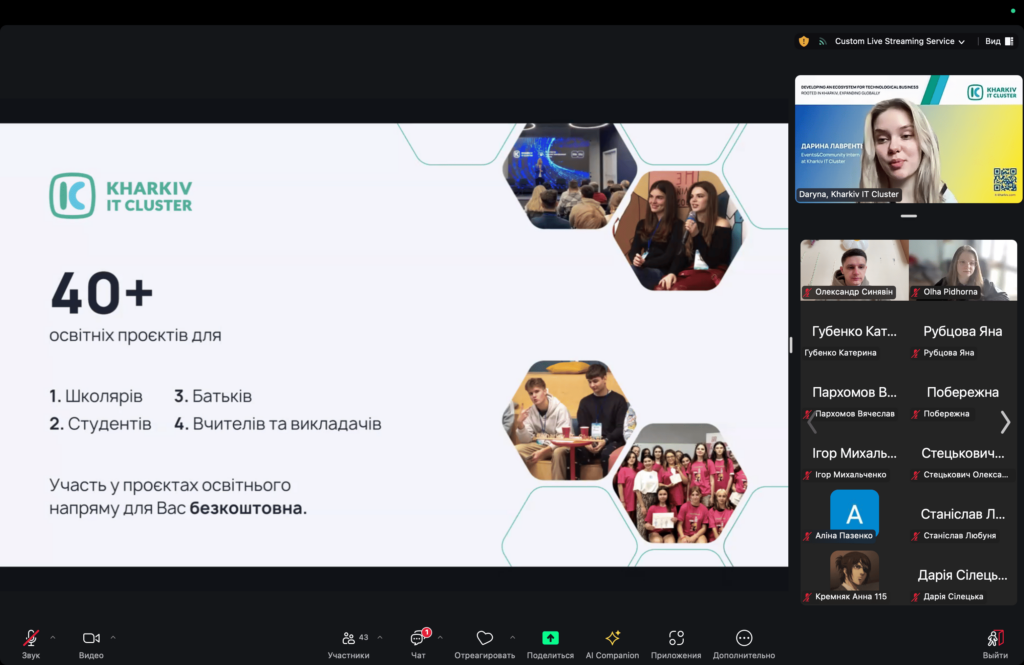This screenshot has width=1024, height=665.
Task: Click Дарія Сілецька participant tile
Action: [x=963, y=574]
